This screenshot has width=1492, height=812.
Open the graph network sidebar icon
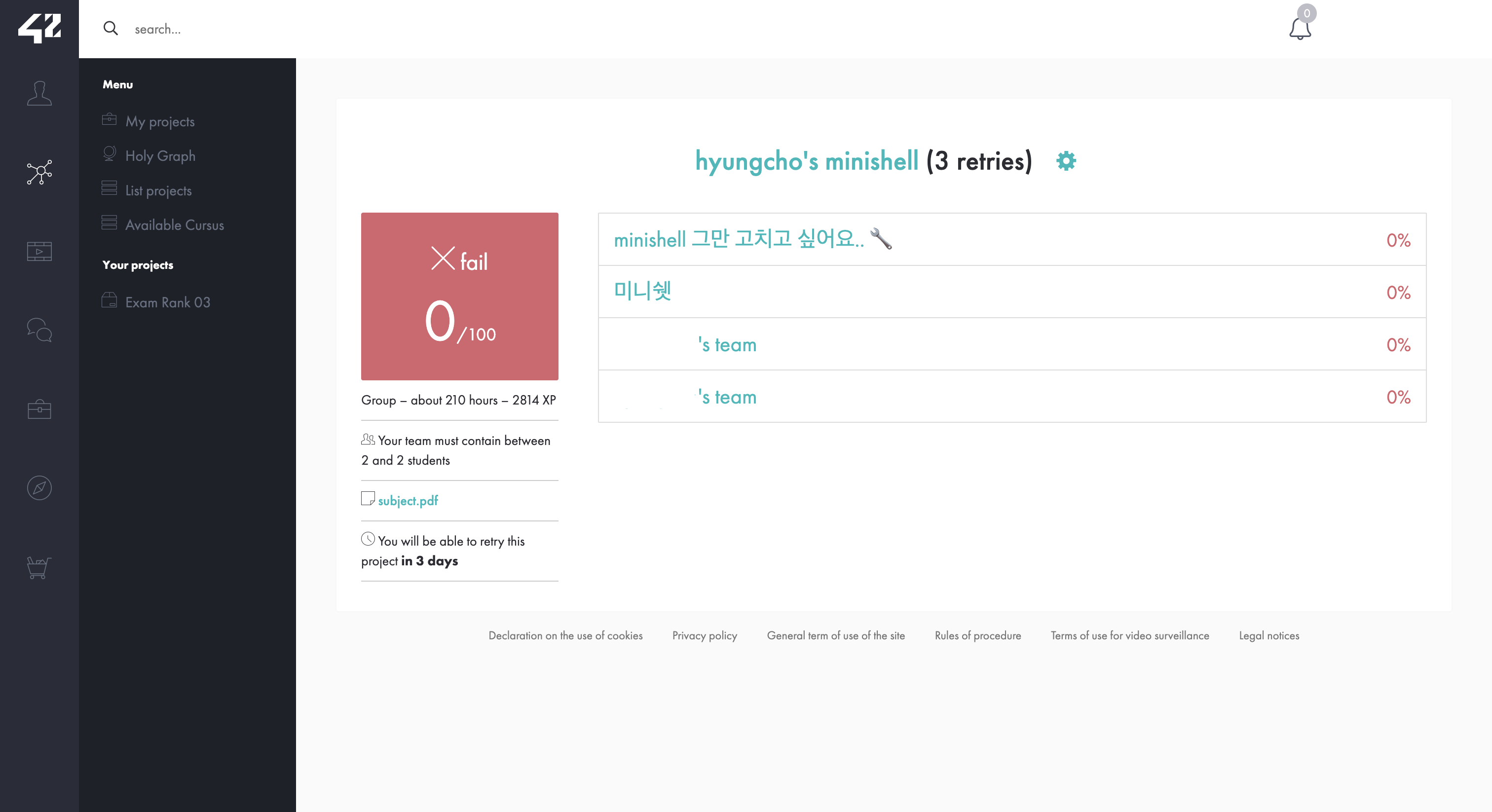coord(39,172)
